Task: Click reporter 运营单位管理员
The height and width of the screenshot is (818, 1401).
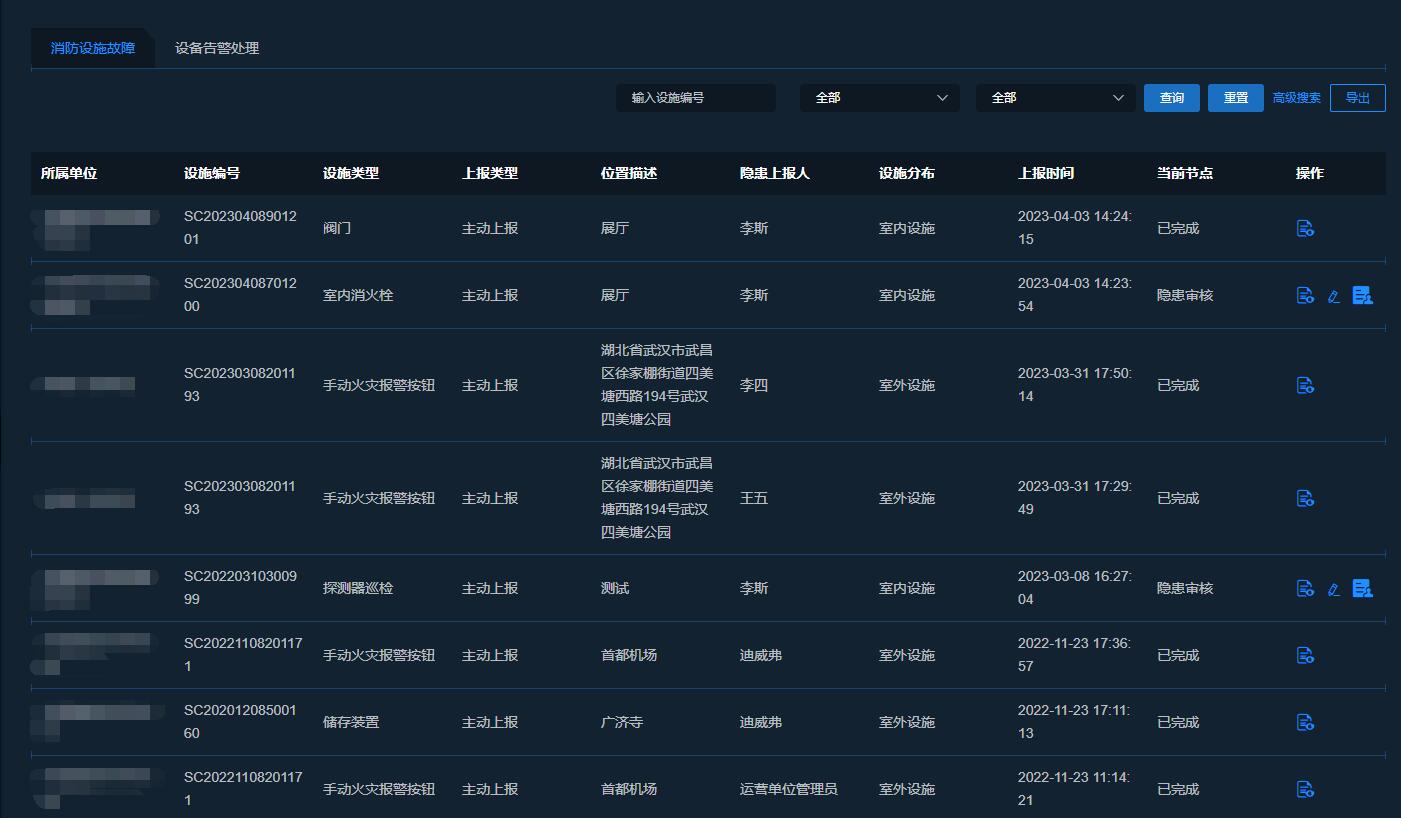Action: pyautogui.click(x=789, y=789)
